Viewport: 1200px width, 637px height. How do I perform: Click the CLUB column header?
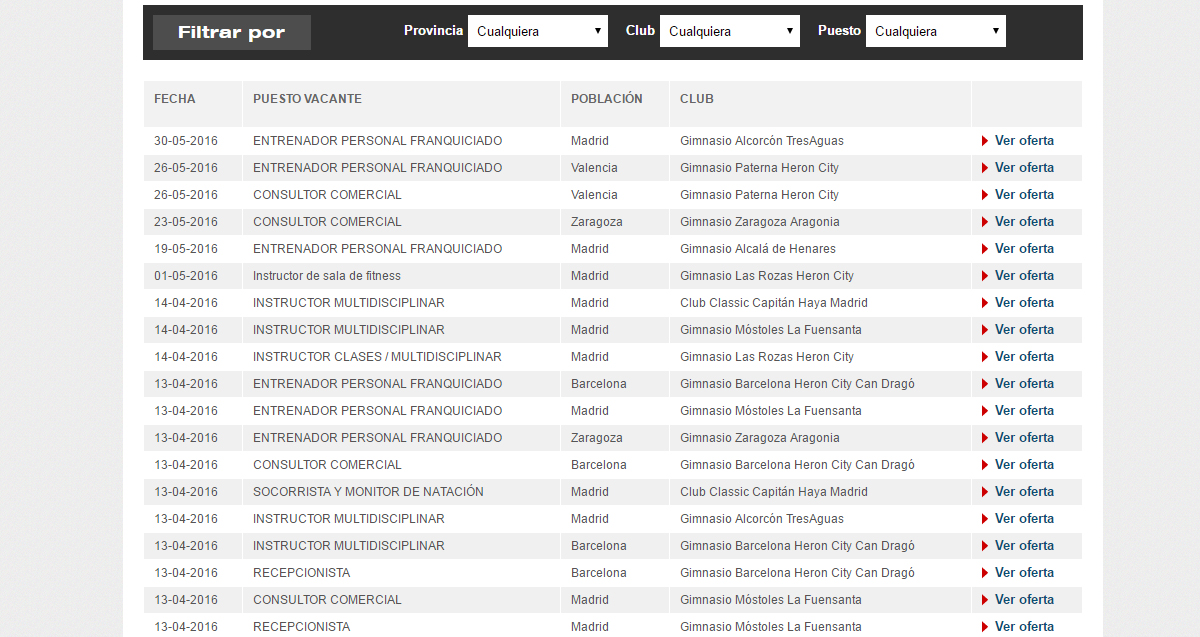pos(697,99)
